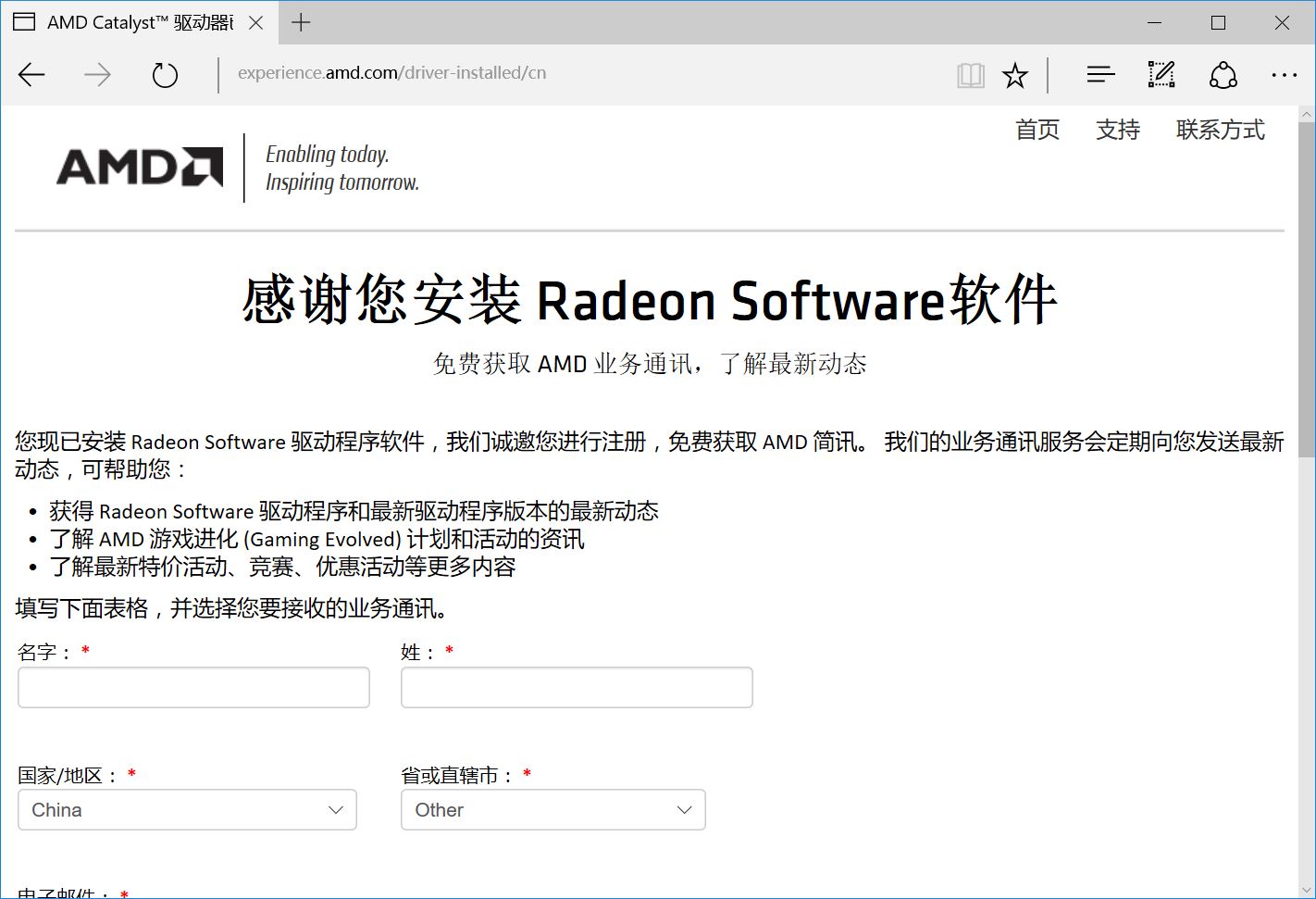Close the Edge browser window

1282,23
